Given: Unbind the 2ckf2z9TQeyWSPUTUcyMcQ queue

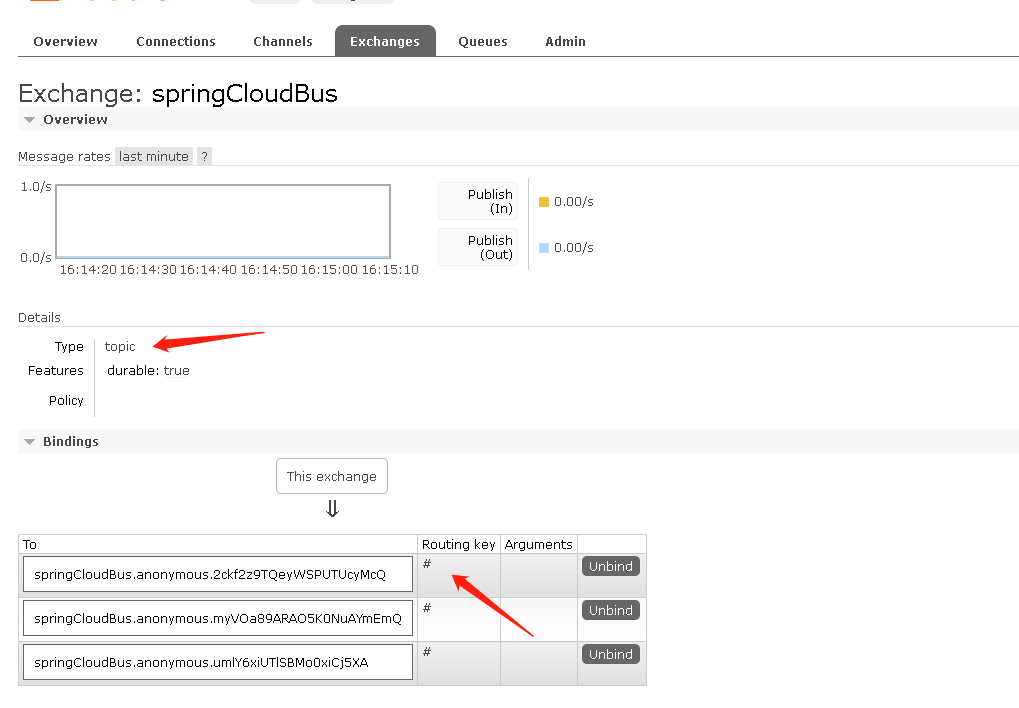Looking at the screenshot, I should (x=611, y=566).
